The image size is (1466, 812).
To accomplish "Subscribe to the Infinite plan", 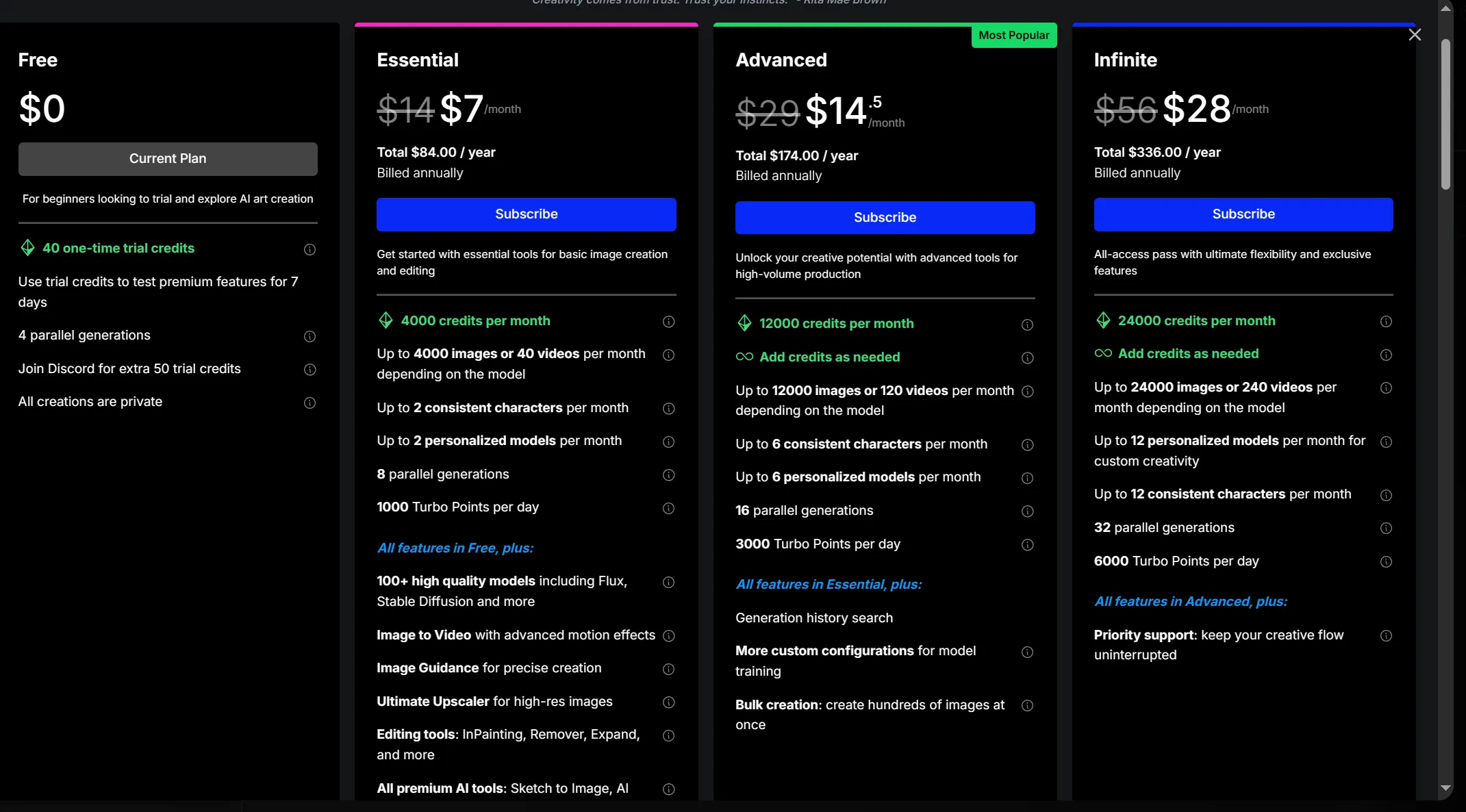I will [1243, 214].
